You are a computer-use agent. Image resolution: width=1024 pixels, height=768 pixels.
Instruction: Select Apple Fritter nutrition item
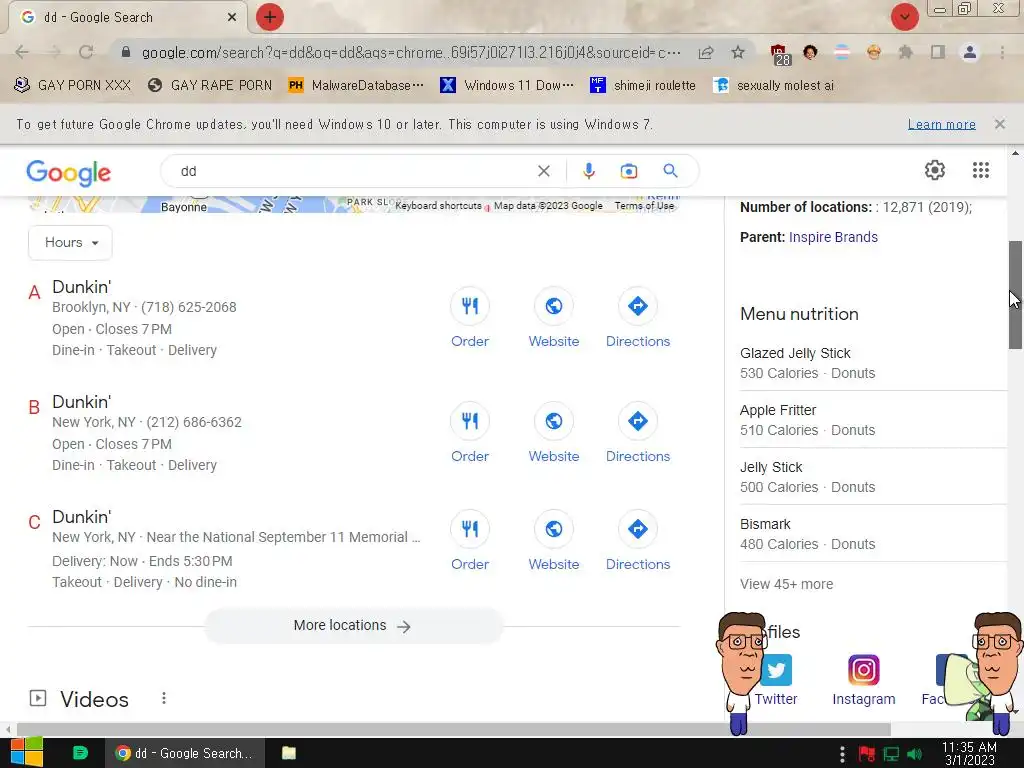(873, 420)
